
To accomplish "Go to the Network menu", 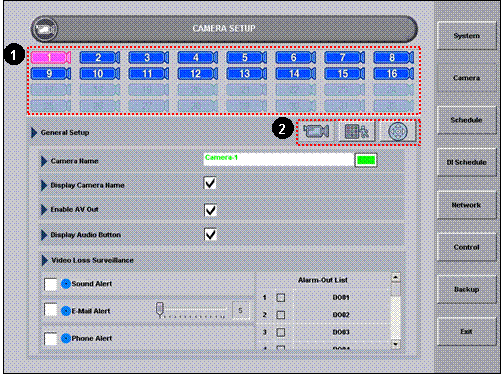I will (x=466, y=205).
